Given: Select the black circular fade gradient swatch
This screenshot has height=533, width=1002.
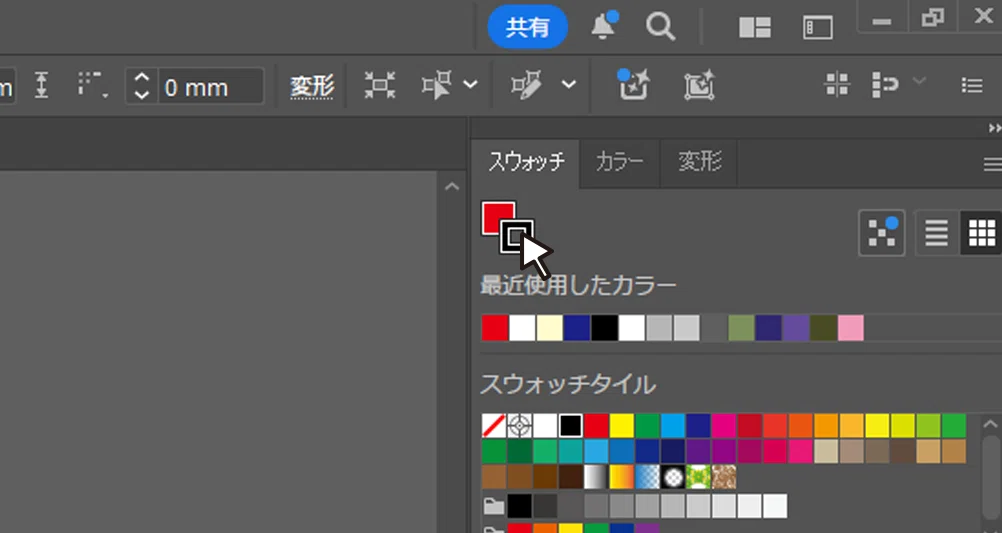Looking at the screenshot, I should click(x=673, y=477).
